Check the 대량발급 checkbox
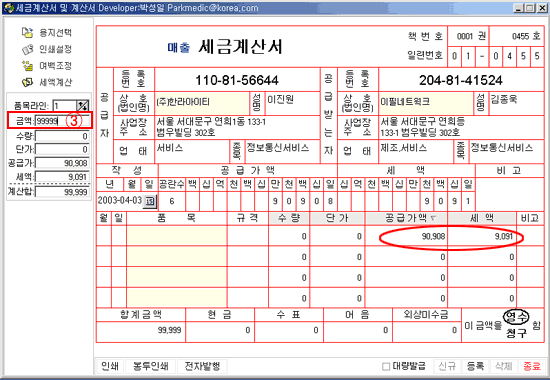Screen dimensions: 550x380 [x=385, y=367]
